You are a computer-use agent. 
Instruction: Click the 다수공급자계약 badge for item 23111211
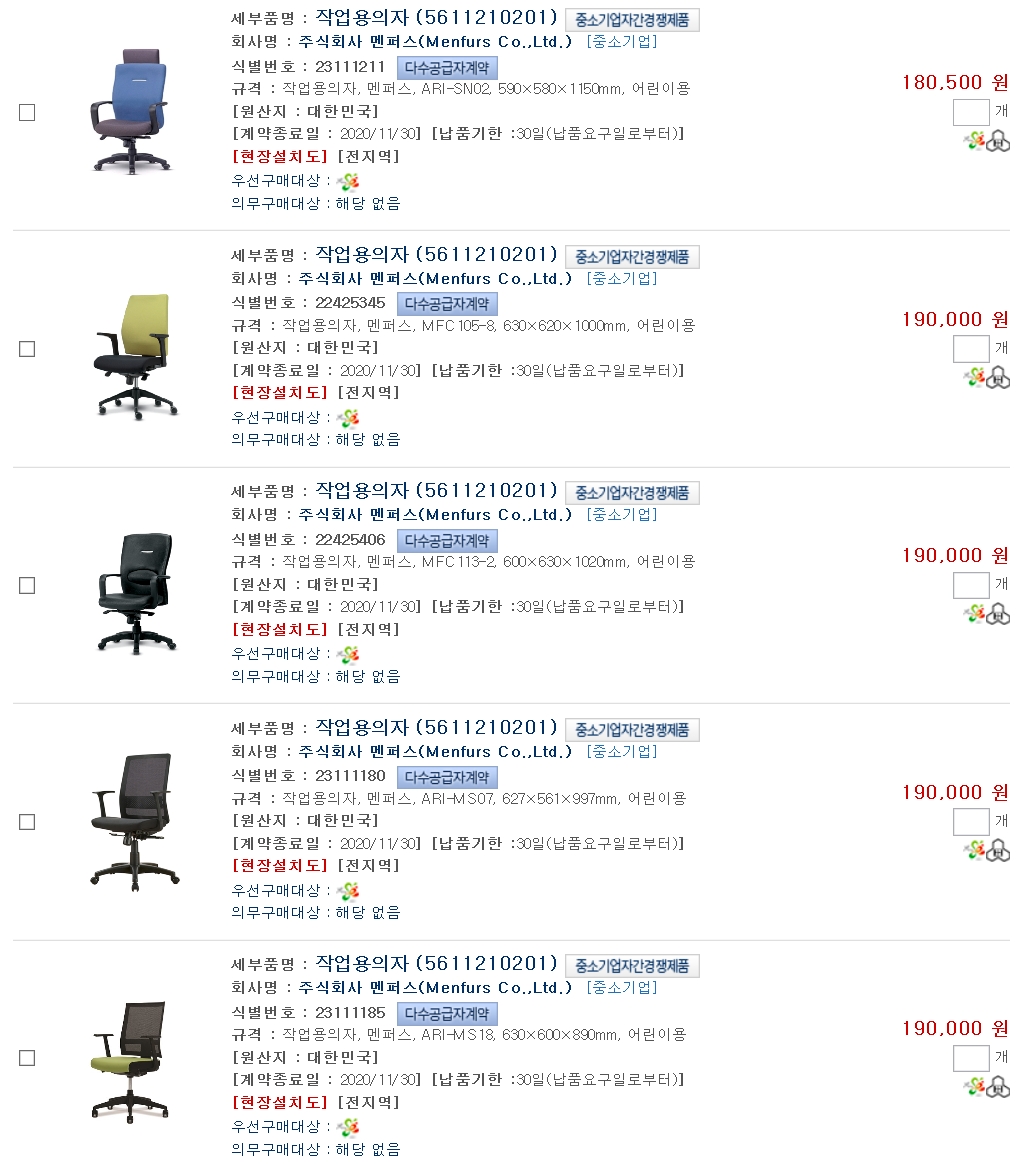pos(447,68)
